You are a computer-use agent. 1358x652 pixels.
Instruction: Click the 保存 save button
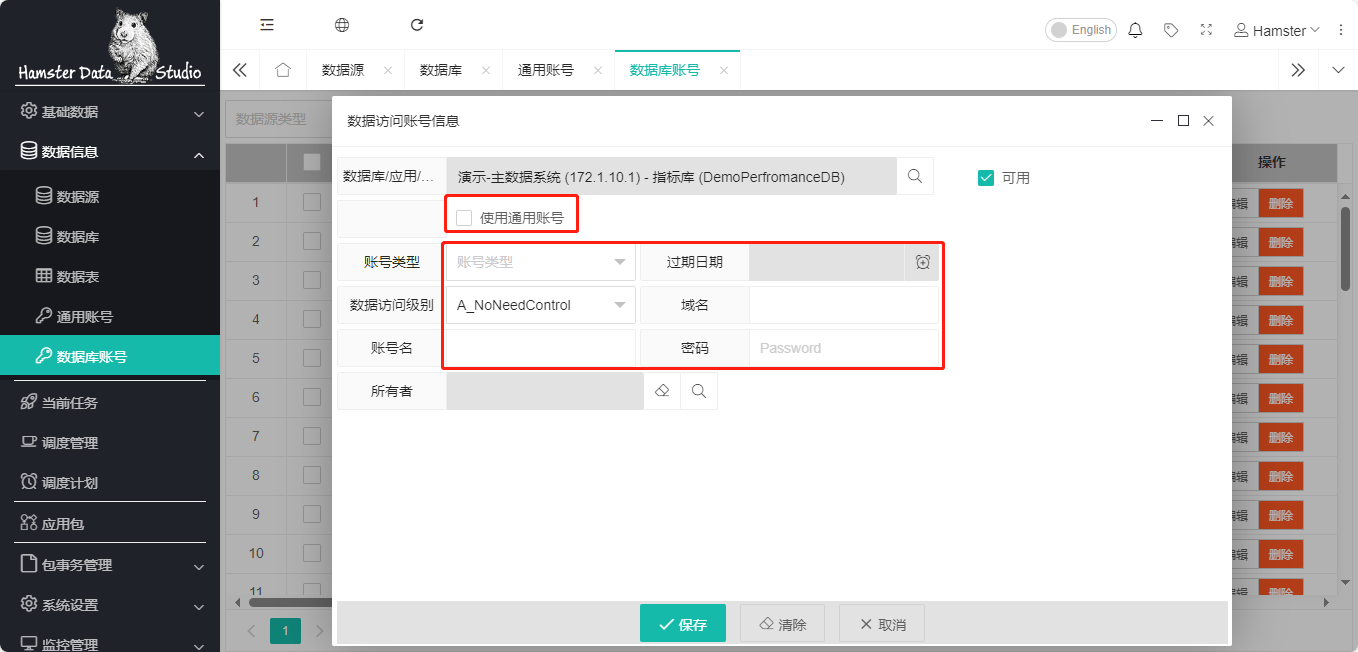click(682, 624)
